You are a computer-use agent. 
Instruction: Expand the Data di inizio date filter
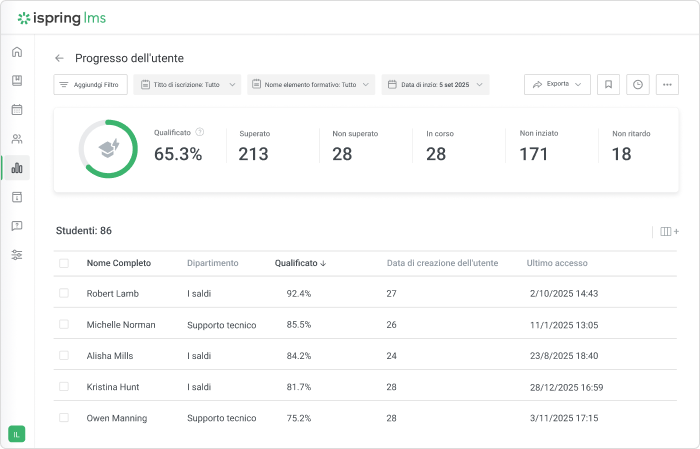[x=436, y=85]
